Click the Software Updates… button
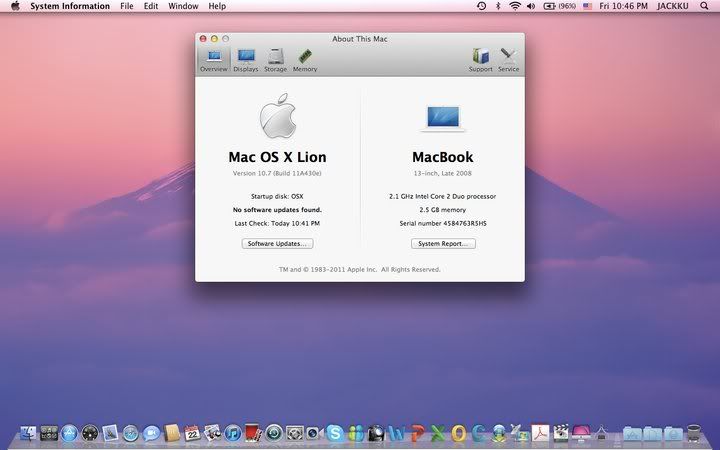 (277, 244)
